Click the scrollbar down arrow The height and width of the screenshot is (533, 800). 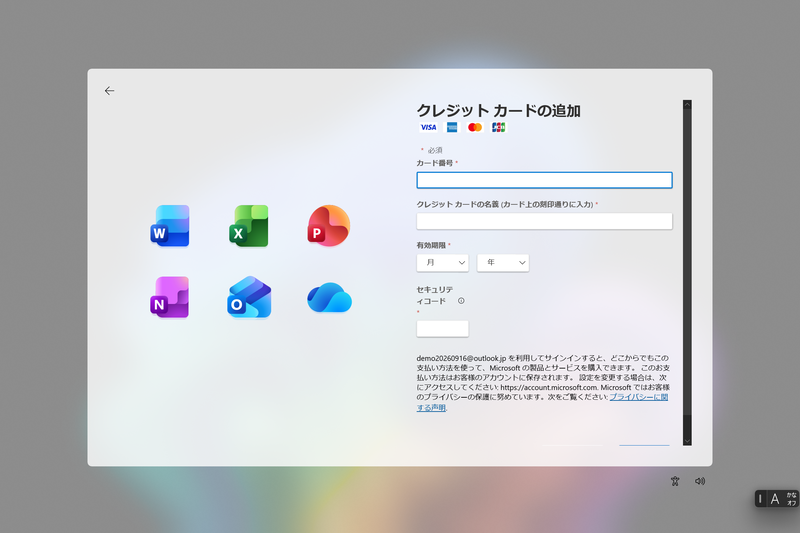point(687,441)
